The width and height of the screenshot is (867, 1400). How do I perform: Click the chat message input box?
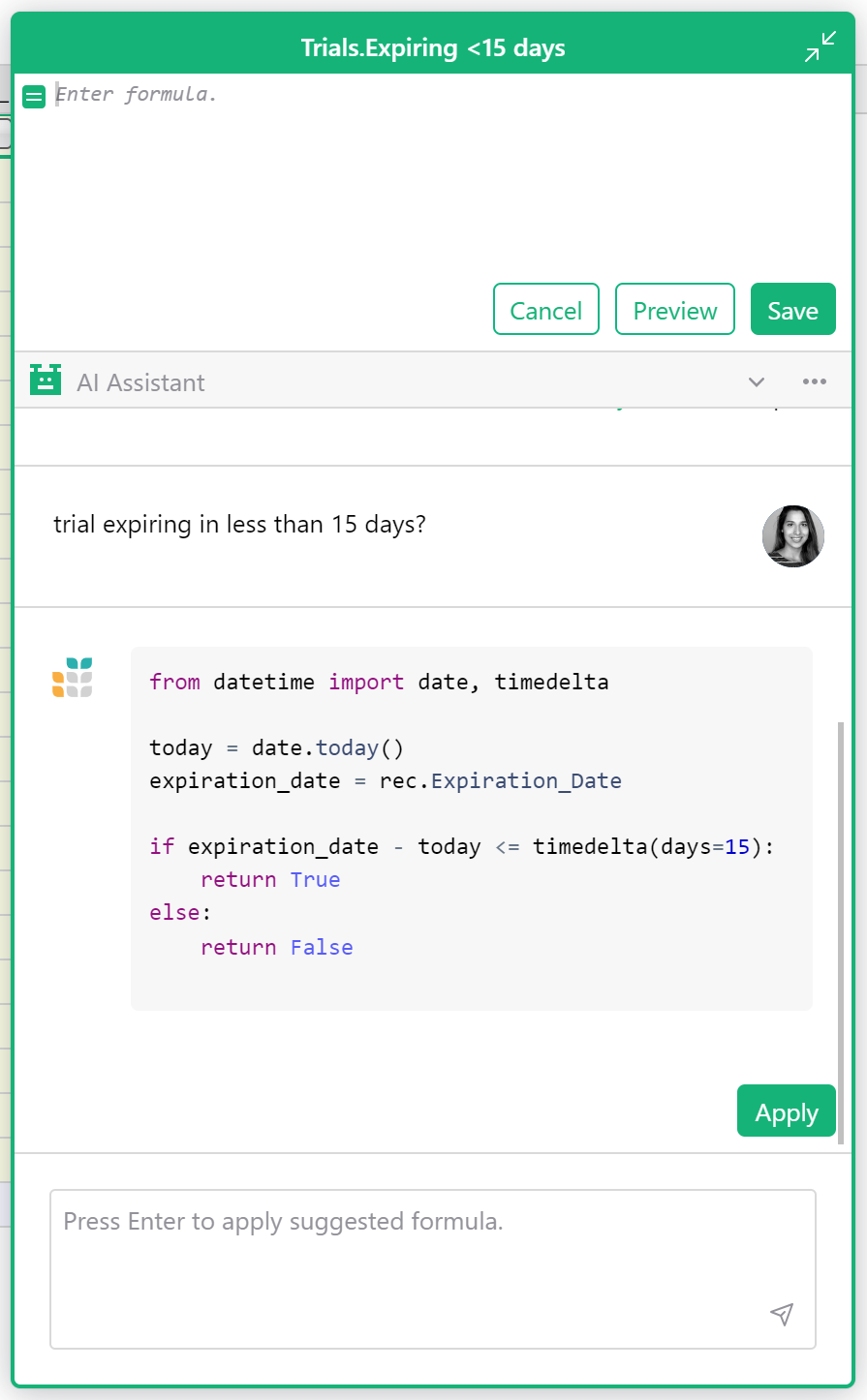click(433, 1259)
